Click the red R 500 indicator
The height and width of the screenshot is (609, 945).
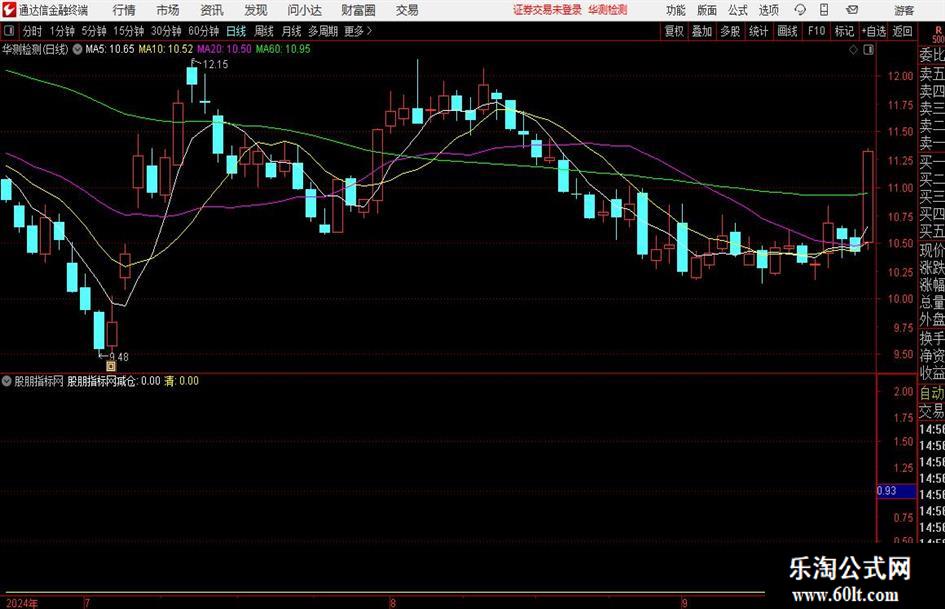[938, 34]
